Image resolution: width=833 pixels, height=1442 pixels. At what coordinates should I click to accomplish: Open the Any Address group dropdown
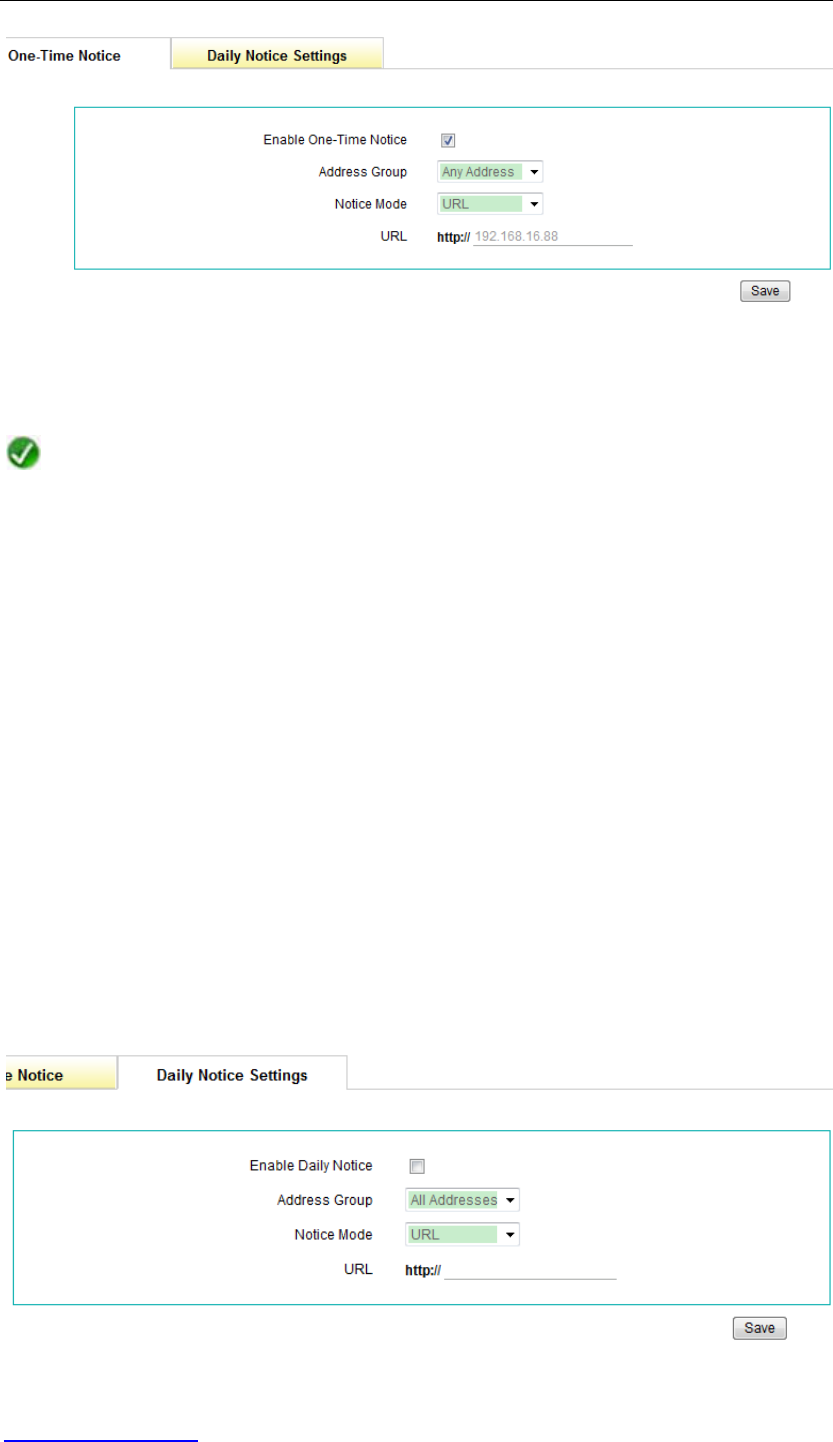click(490, 172)
